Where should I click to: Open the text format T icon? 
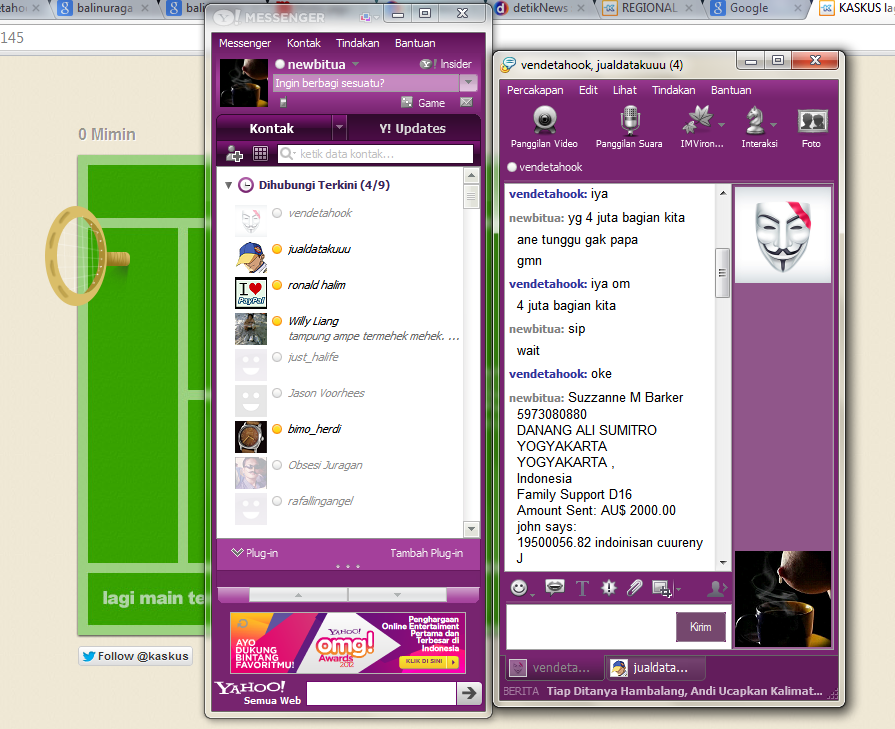pos(582,588)
